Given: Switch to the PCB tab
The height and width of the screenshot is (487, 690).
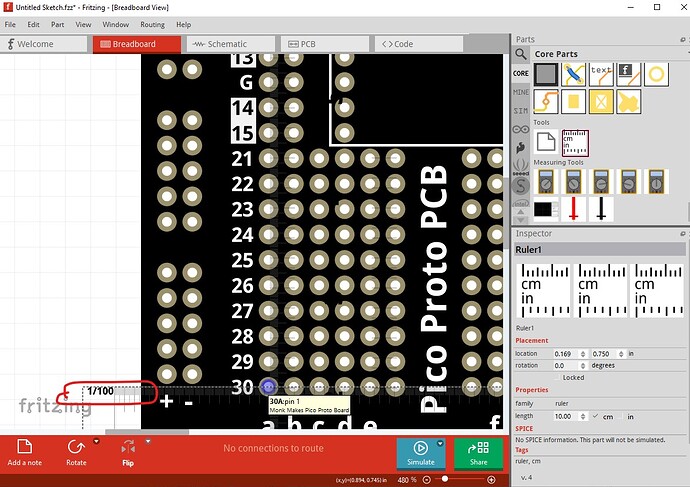Looking at the screenshot, I should pyautogui.click(x=325, y=44).
